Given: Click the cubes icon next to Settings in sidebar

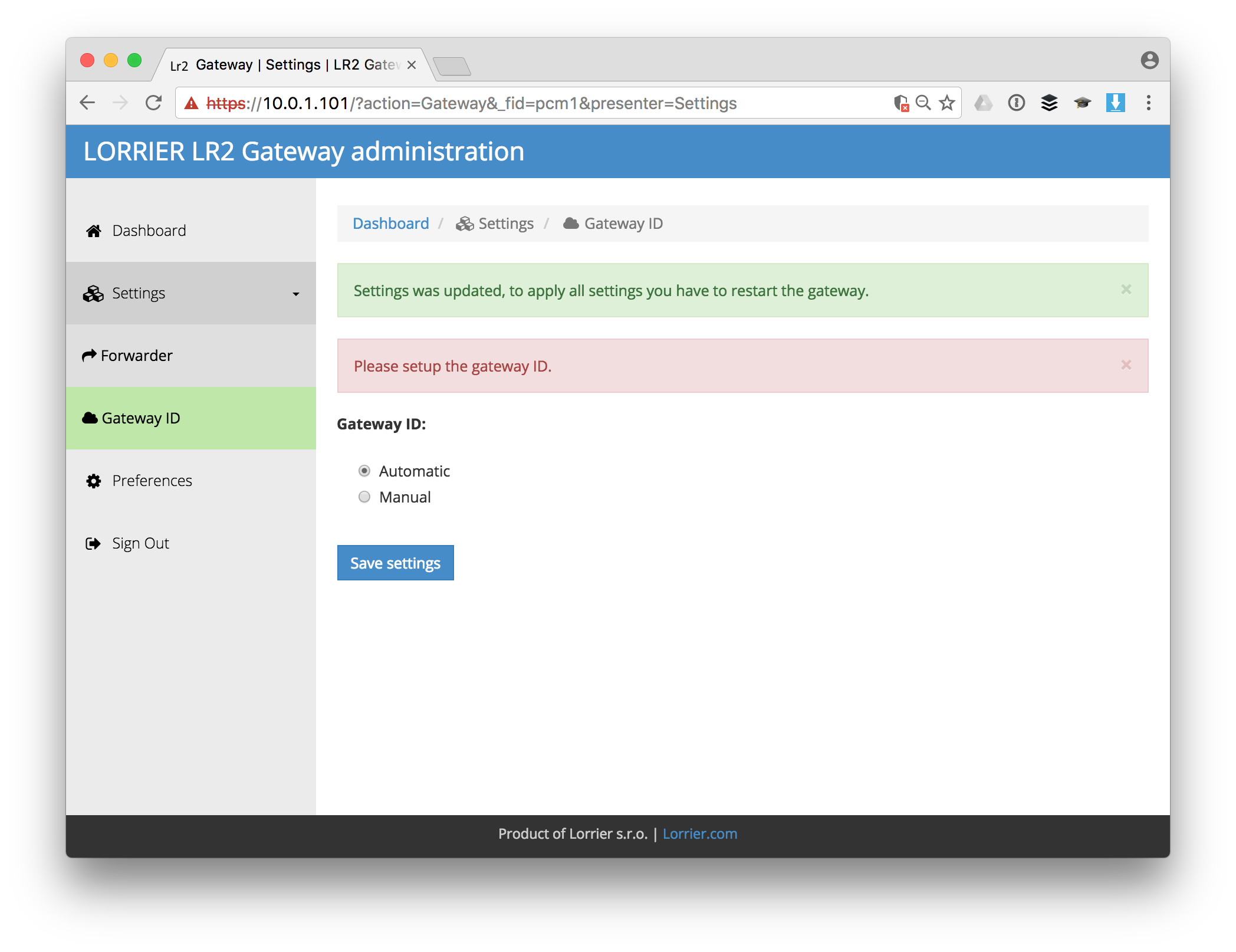Looking at the screenshot, I should pos(93,293).
